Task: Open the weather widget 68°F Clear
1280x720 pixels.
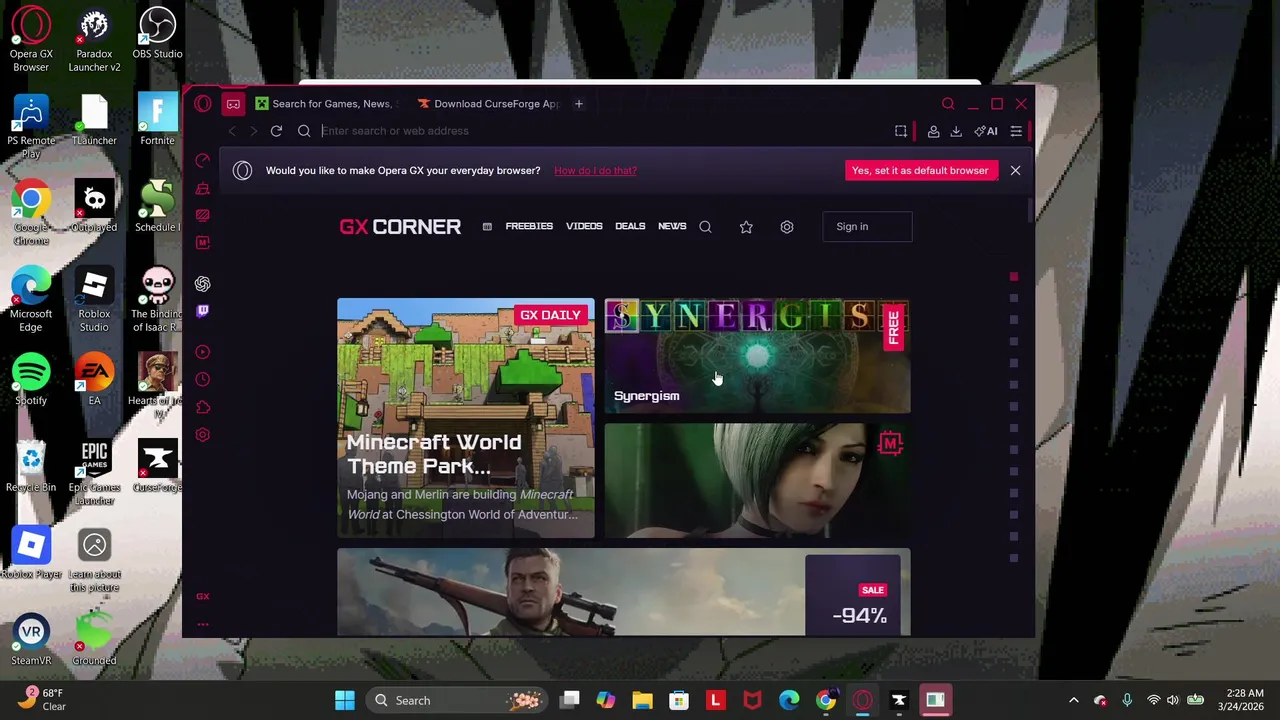Action: (40, 699)
